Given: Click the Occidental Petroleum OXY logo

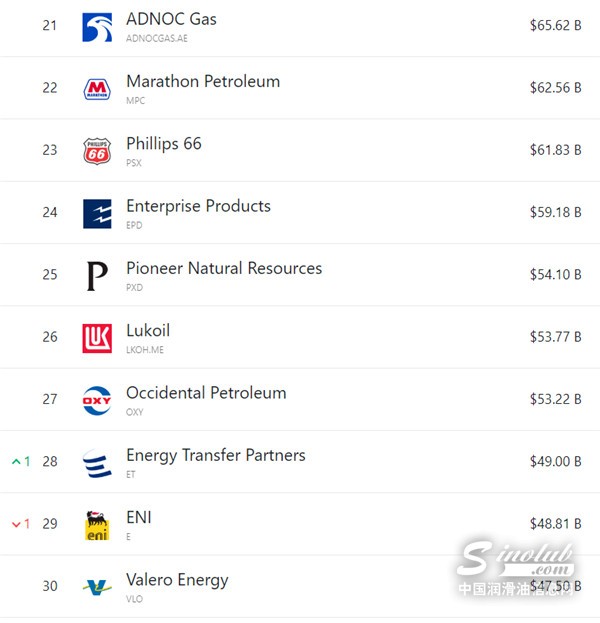Looking at the screenshot, I should click(x=97, y=400).
